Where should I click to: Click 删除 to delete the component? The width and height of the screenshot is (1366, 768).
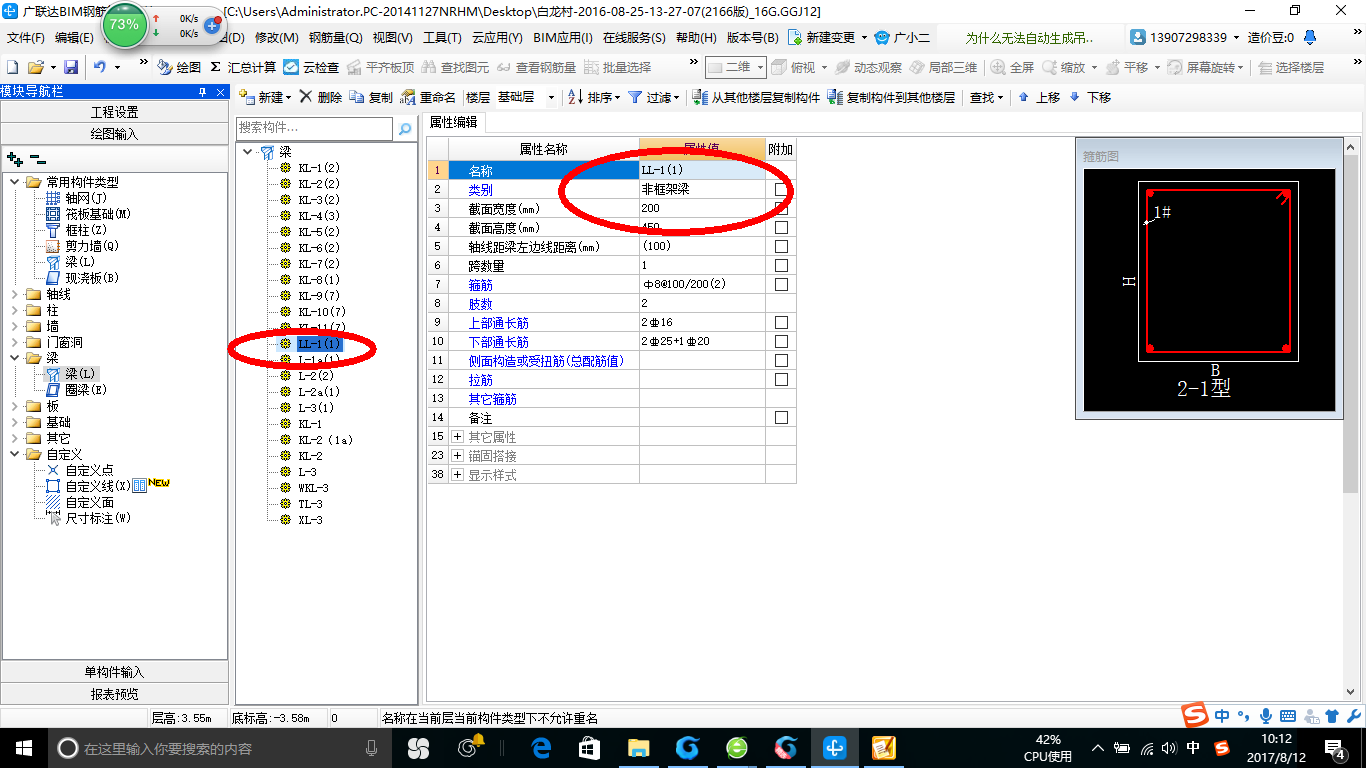[320, 97]
